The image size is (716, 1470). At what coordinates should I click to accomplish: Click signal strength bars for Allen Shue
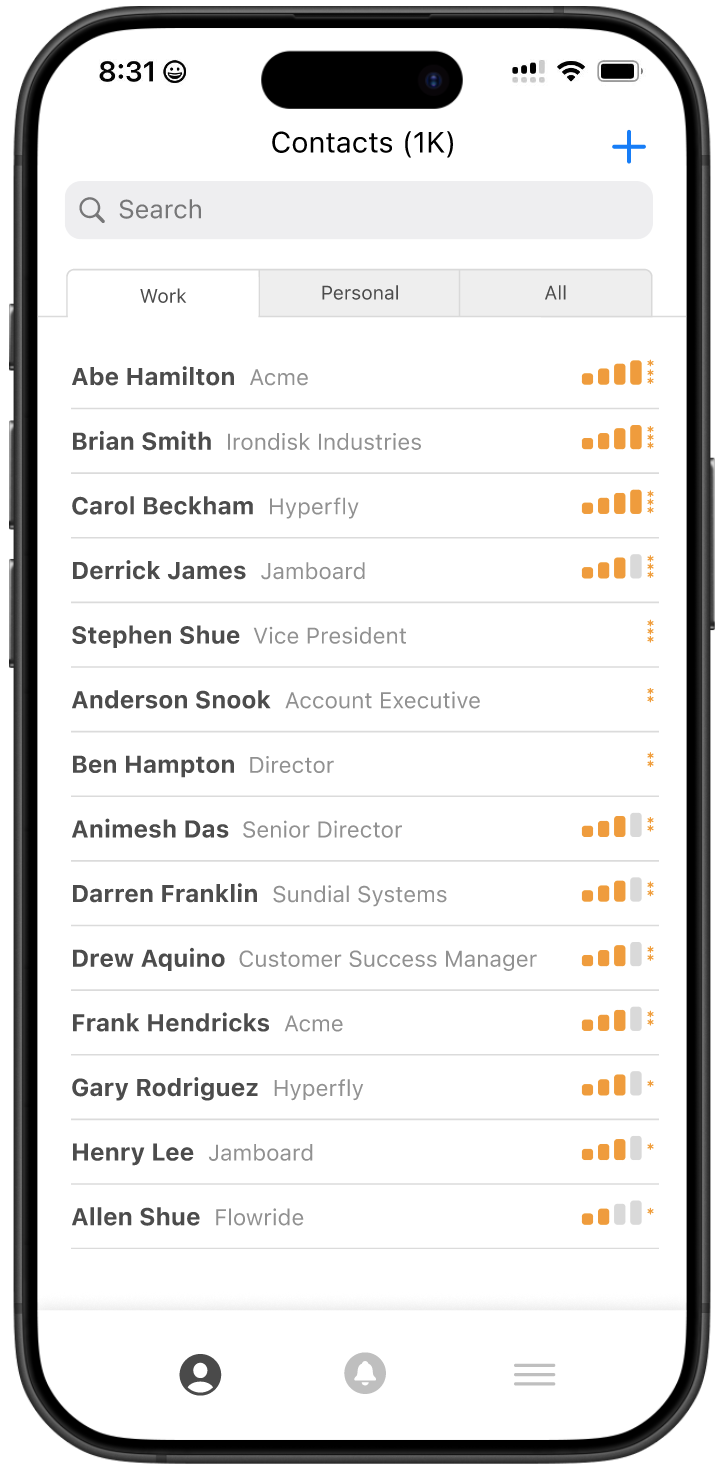611,1215
